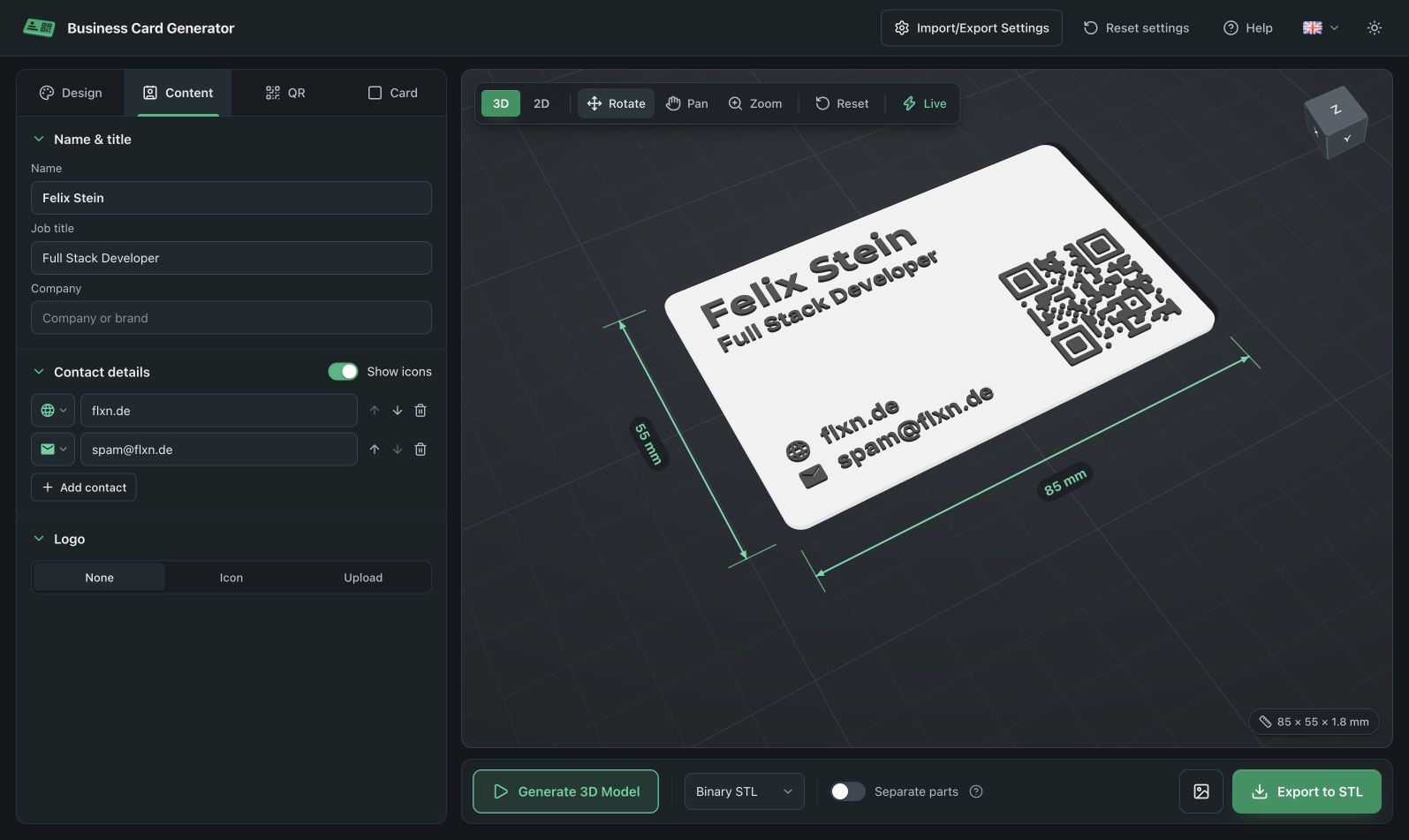Click the 85 × 55 × 1.8 mm size badge

1314,722
